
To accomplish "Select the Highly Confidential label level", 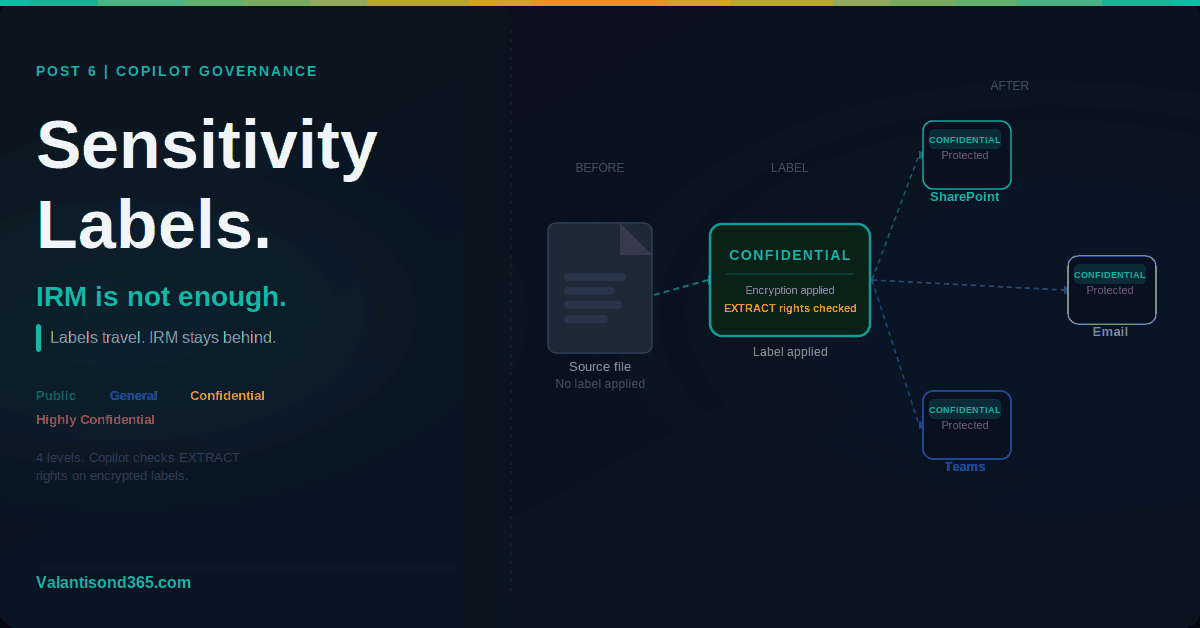I will click(x=95, y=420).
